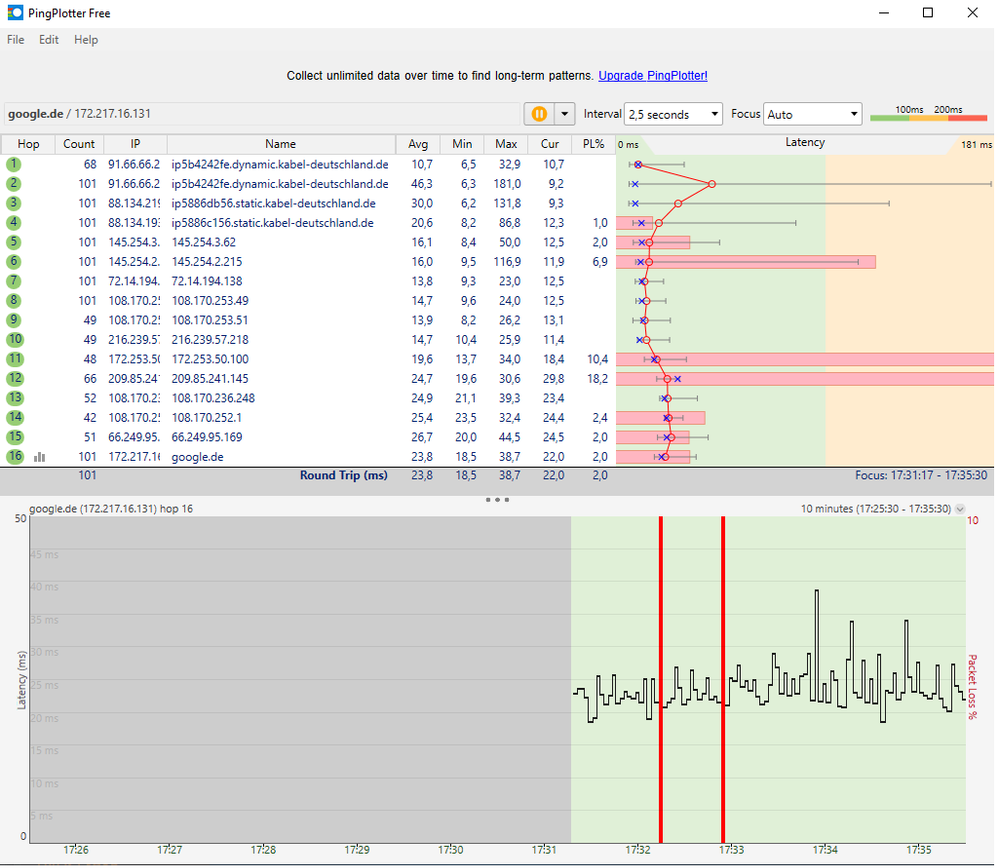This screenshot has width=999, height=868.
Task: Open the Help menu
Action: pyautogui.click(x=85, y=40)
